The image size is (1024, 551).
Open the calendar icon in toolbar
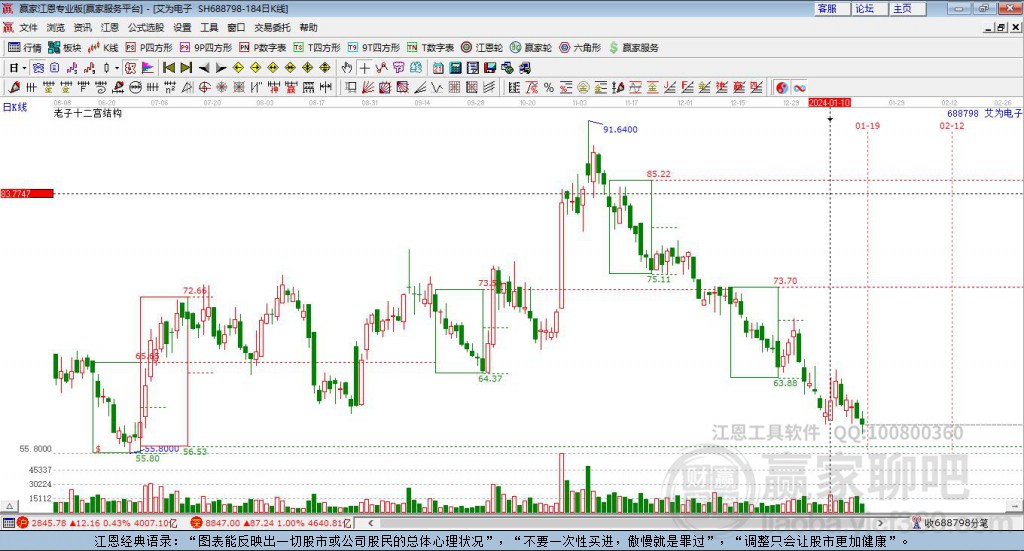[x=438, y=68]
